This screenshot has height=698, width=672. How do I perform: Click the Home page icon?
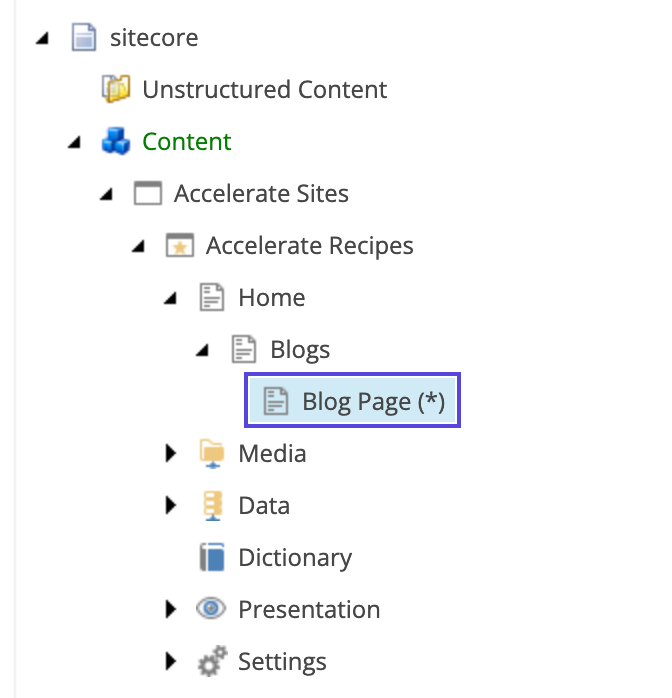pos(212,298)
